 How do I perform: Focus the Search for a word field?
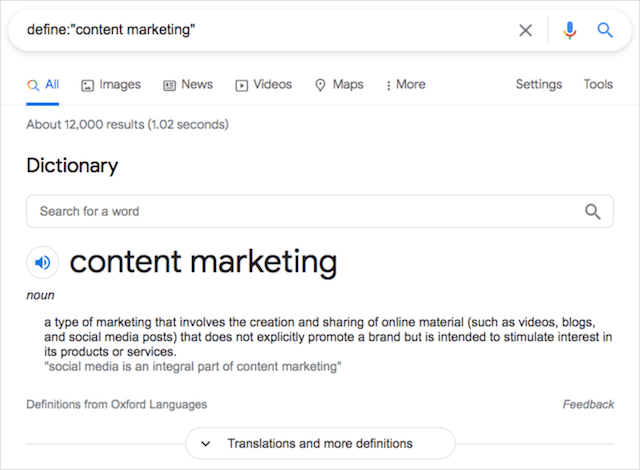(300, 211)
